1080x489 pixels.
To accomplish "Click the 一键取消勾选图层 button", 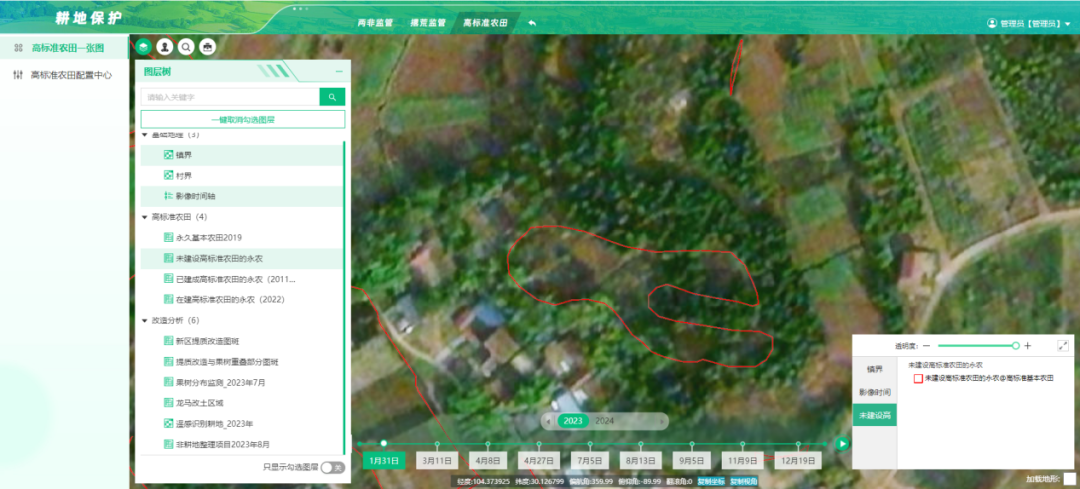I will (x=242, y=119).
